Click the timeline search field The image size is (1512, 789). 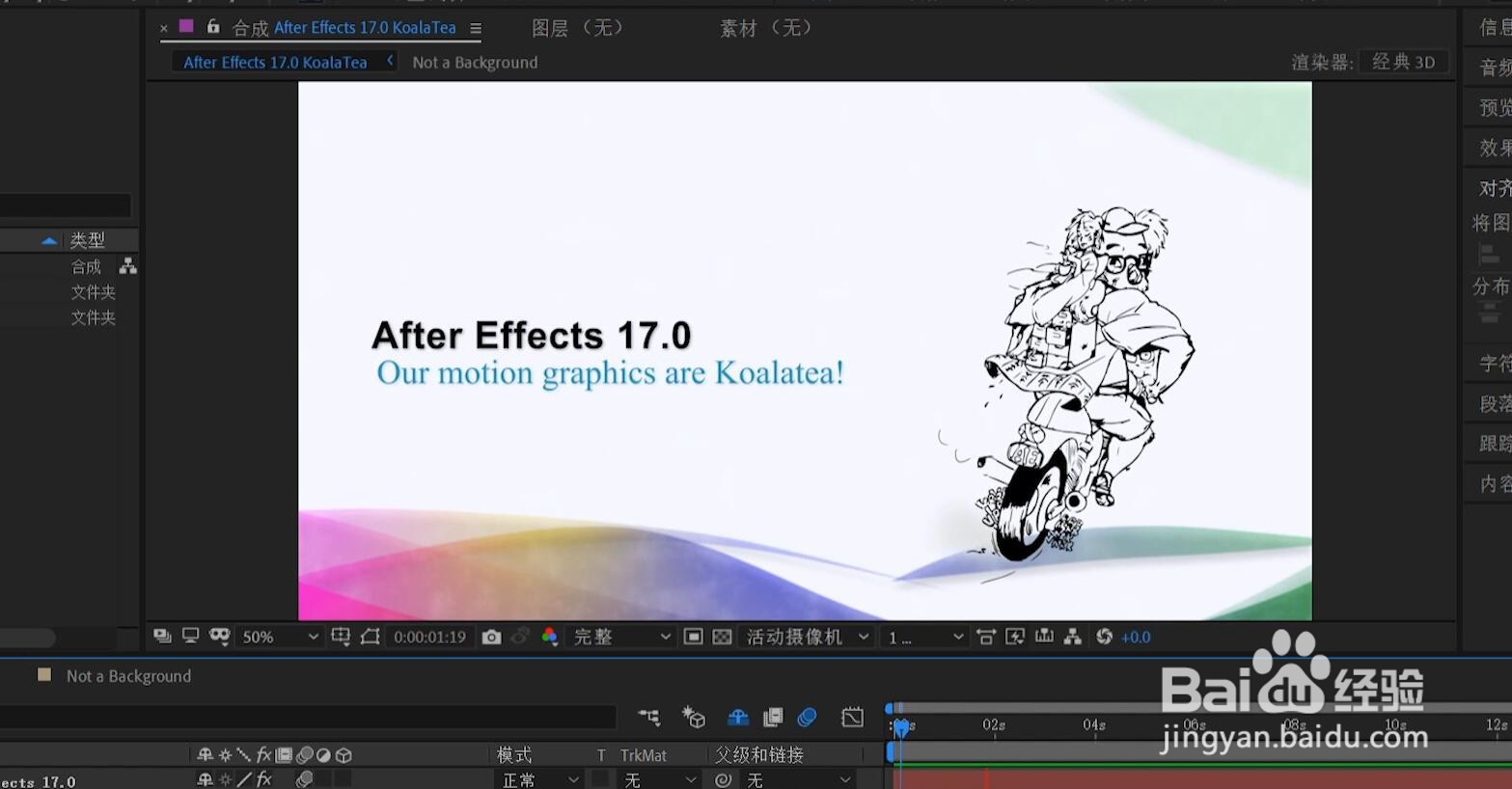click(x=307, y=717)
